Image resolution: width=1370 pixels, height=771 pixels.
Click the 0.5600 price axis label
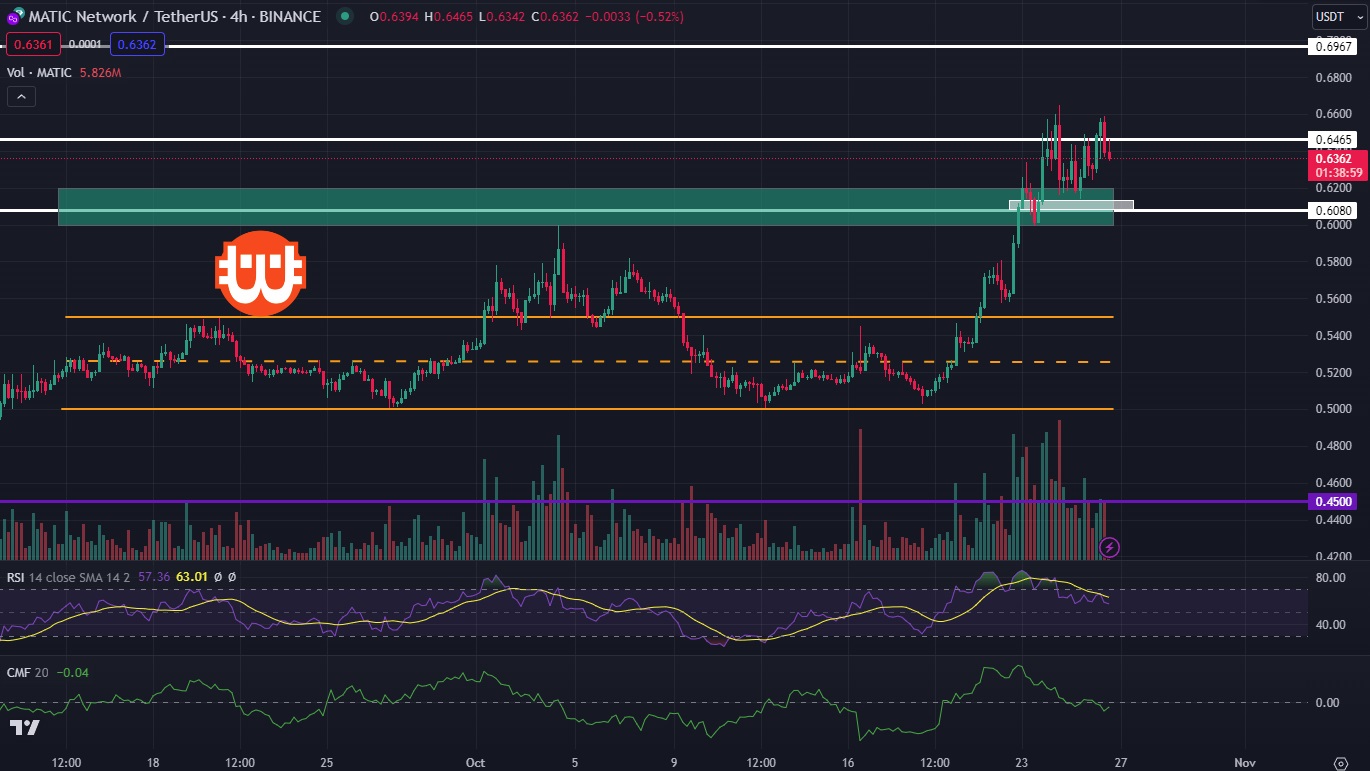coord(1334,298)
